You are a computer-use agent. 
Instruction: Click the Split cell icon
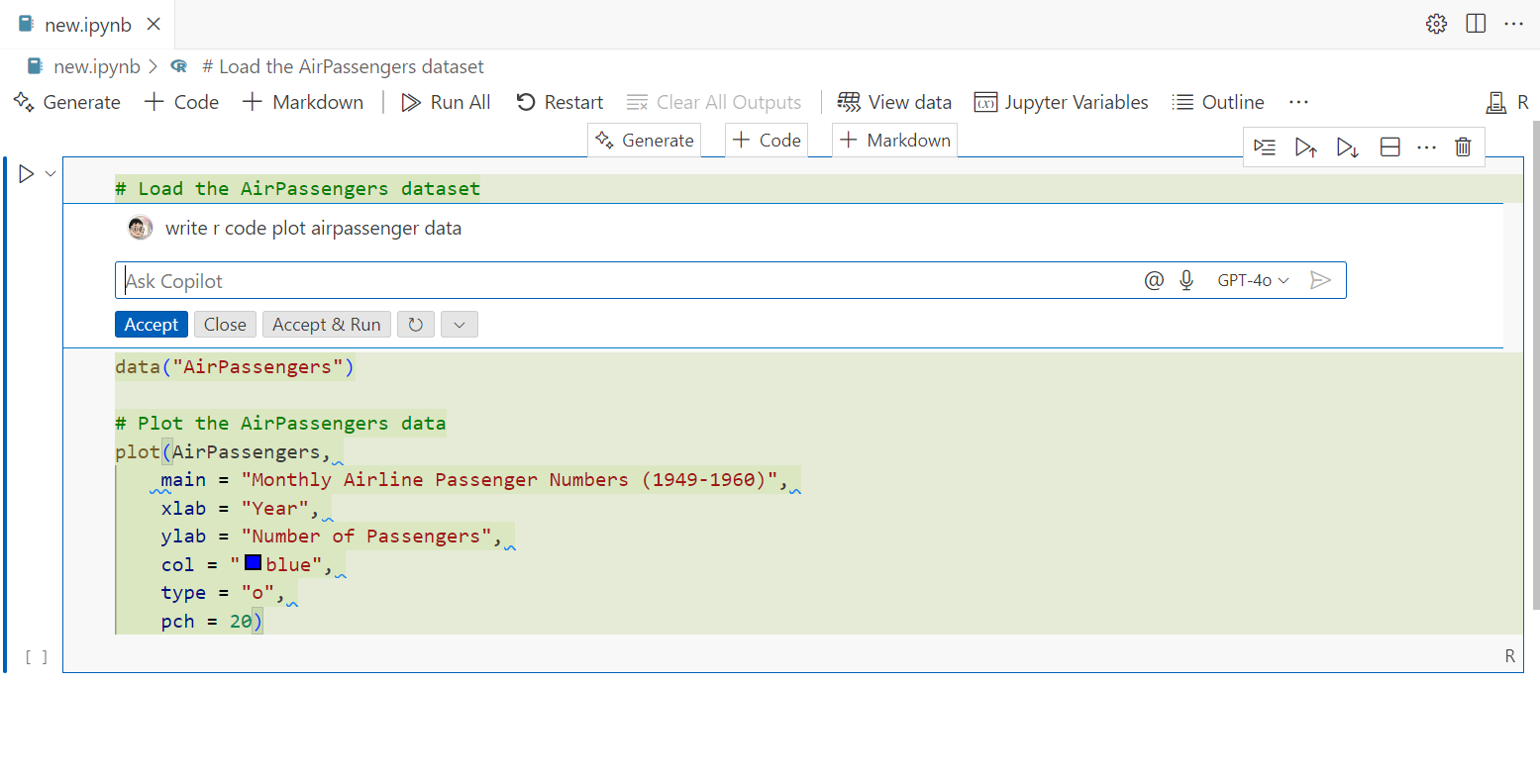click(x=1389, y=147)
